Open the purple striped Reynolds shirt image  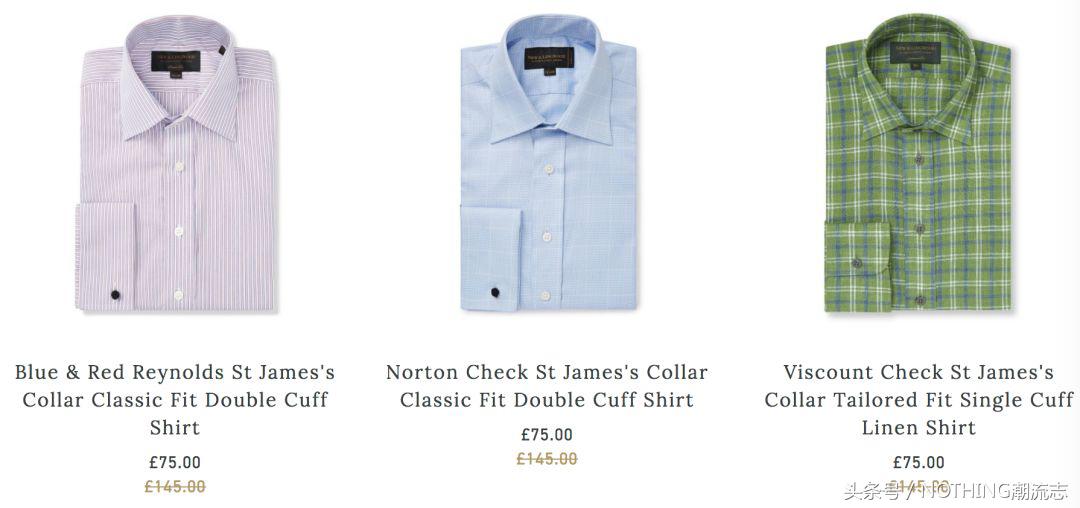[176, 164]
